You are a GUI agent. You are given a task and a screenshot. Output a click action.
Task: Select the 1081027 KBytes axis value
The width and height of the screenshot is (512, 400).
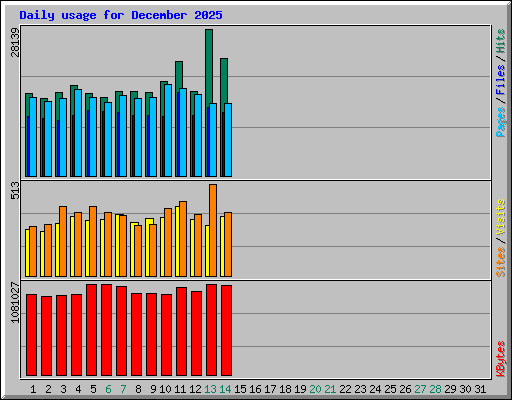[15, 302]
